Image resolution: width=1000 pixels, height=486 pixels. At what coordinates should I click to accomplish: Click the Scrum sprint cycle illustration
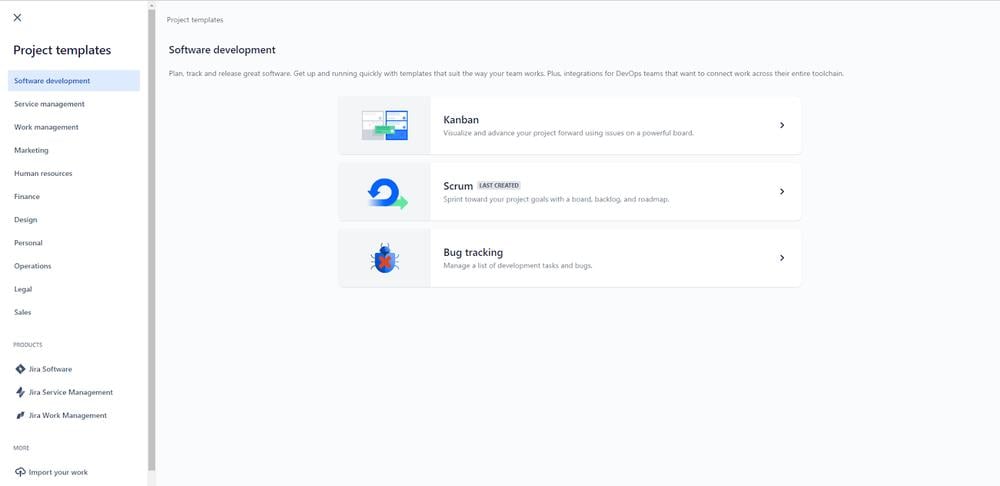pos(385,192)
